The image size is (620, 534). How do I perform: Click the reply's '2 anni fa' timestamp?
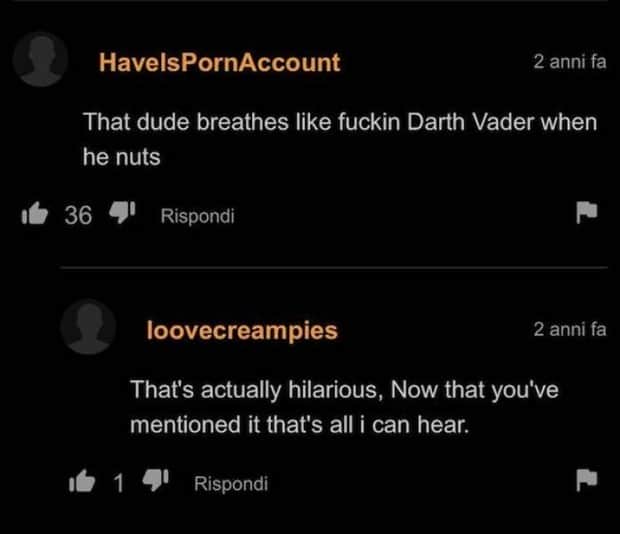click(x=570, y=329)
